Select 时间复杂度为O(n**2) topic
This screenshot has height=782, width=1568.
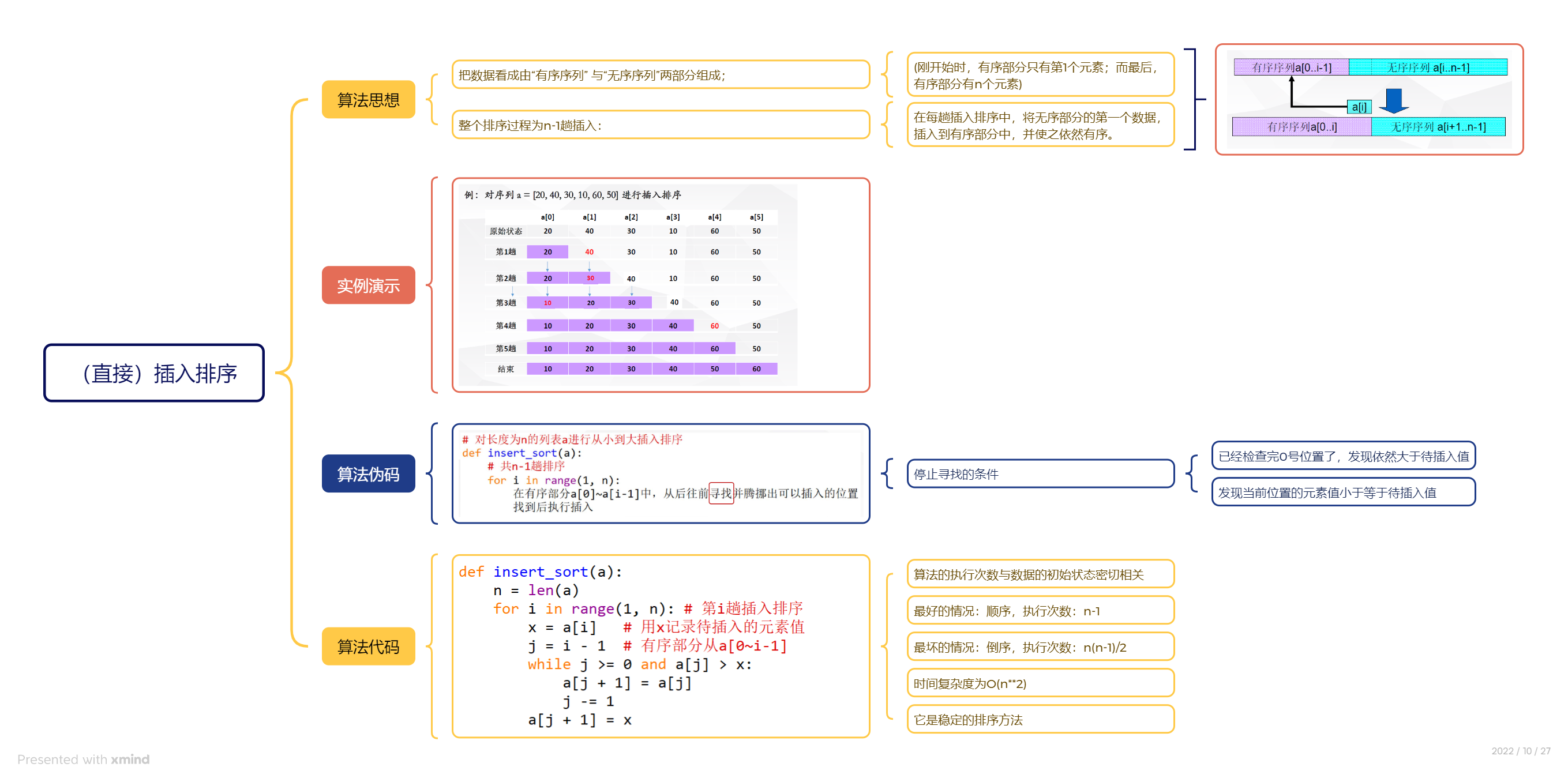(x=1040, y=683)
